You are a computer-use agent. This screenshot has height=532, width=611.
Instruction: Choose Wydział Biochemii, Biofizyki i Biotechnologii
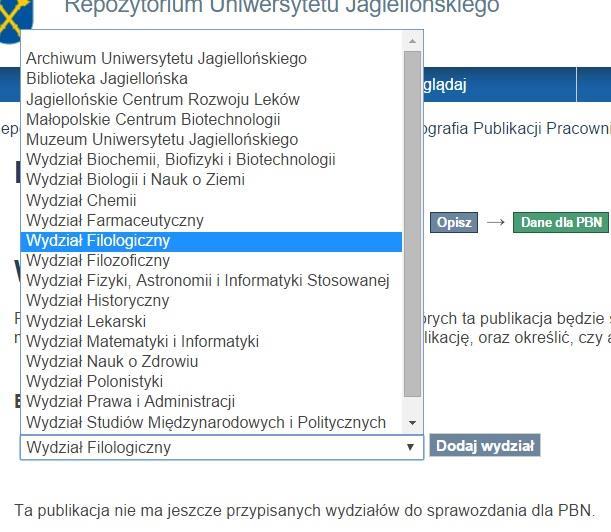pos(211,160)
